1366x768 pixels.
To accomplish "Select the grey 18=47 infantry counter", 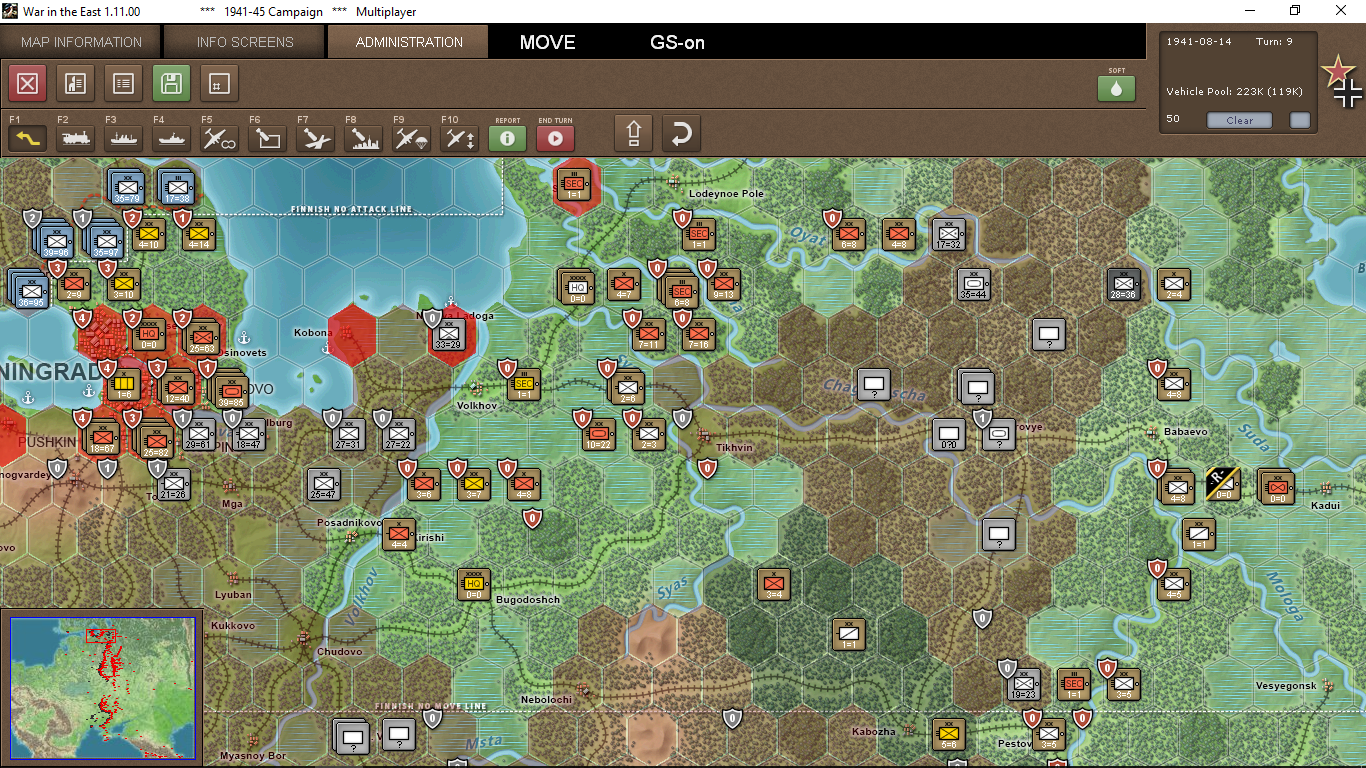I will point(249,433).
